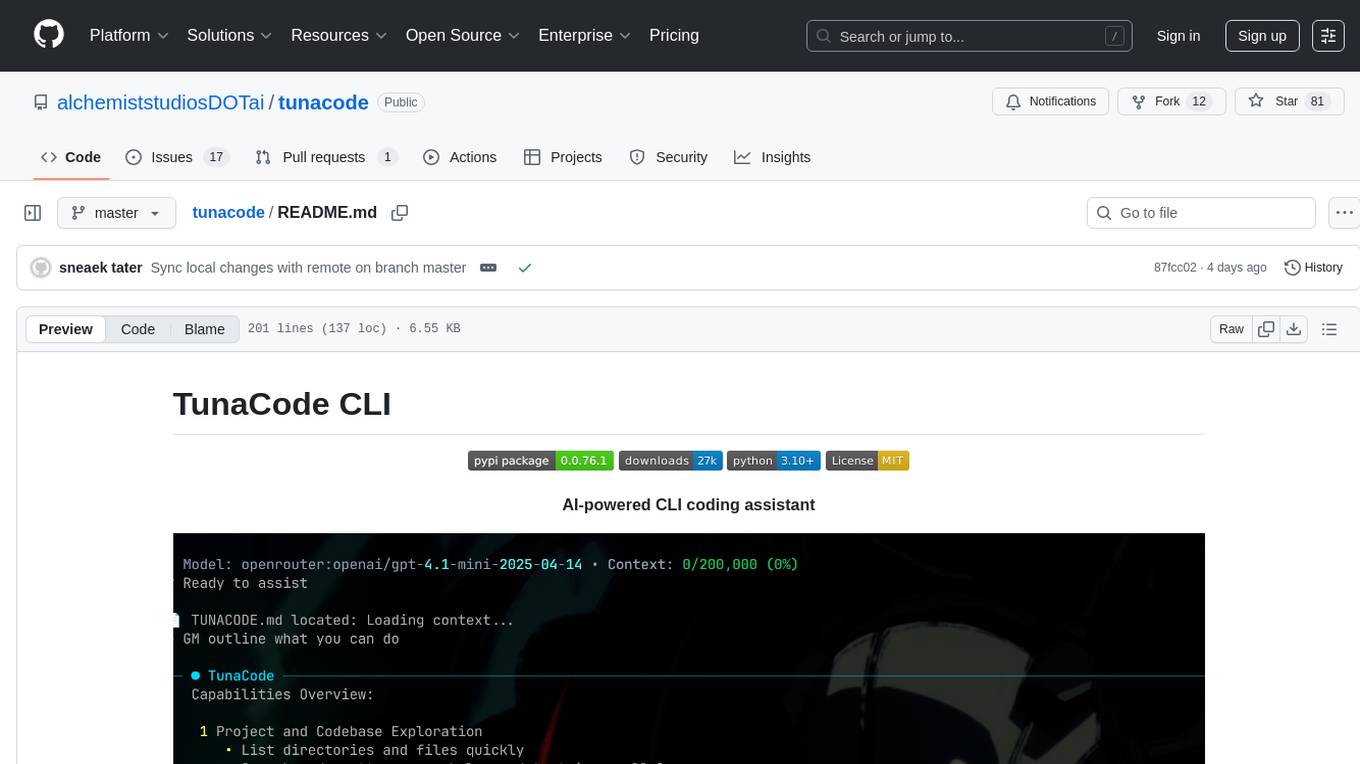The height and width of the screenshot is (764, 1360).
Task: Open sneaek tater author link
Action: (101, 268)
